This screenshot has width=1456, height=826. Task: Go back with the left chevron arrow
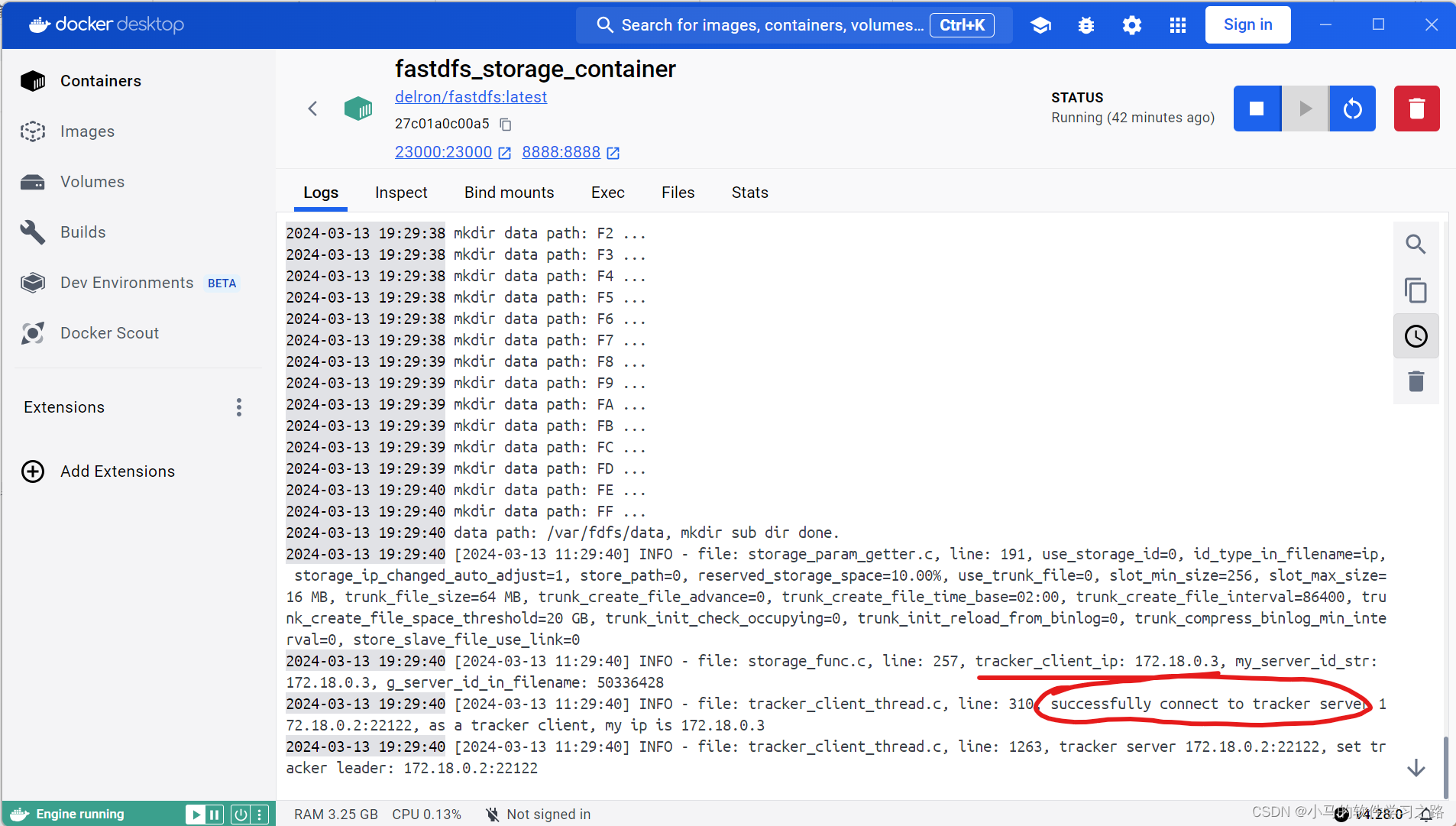(x=312, y=109)
